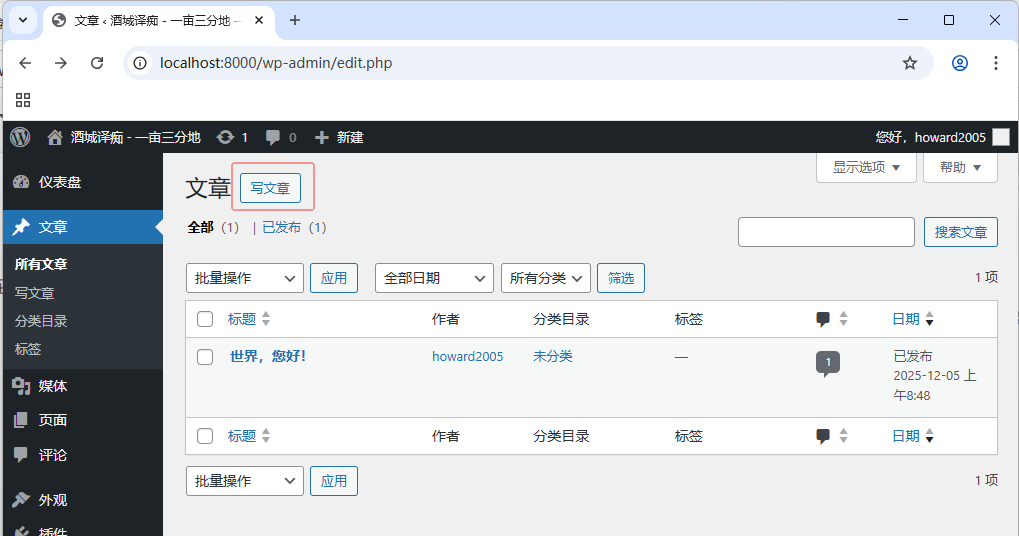Sort by 日期 in table header
Viewport: 1019px width, 536px height.
(x=906, y=319)
